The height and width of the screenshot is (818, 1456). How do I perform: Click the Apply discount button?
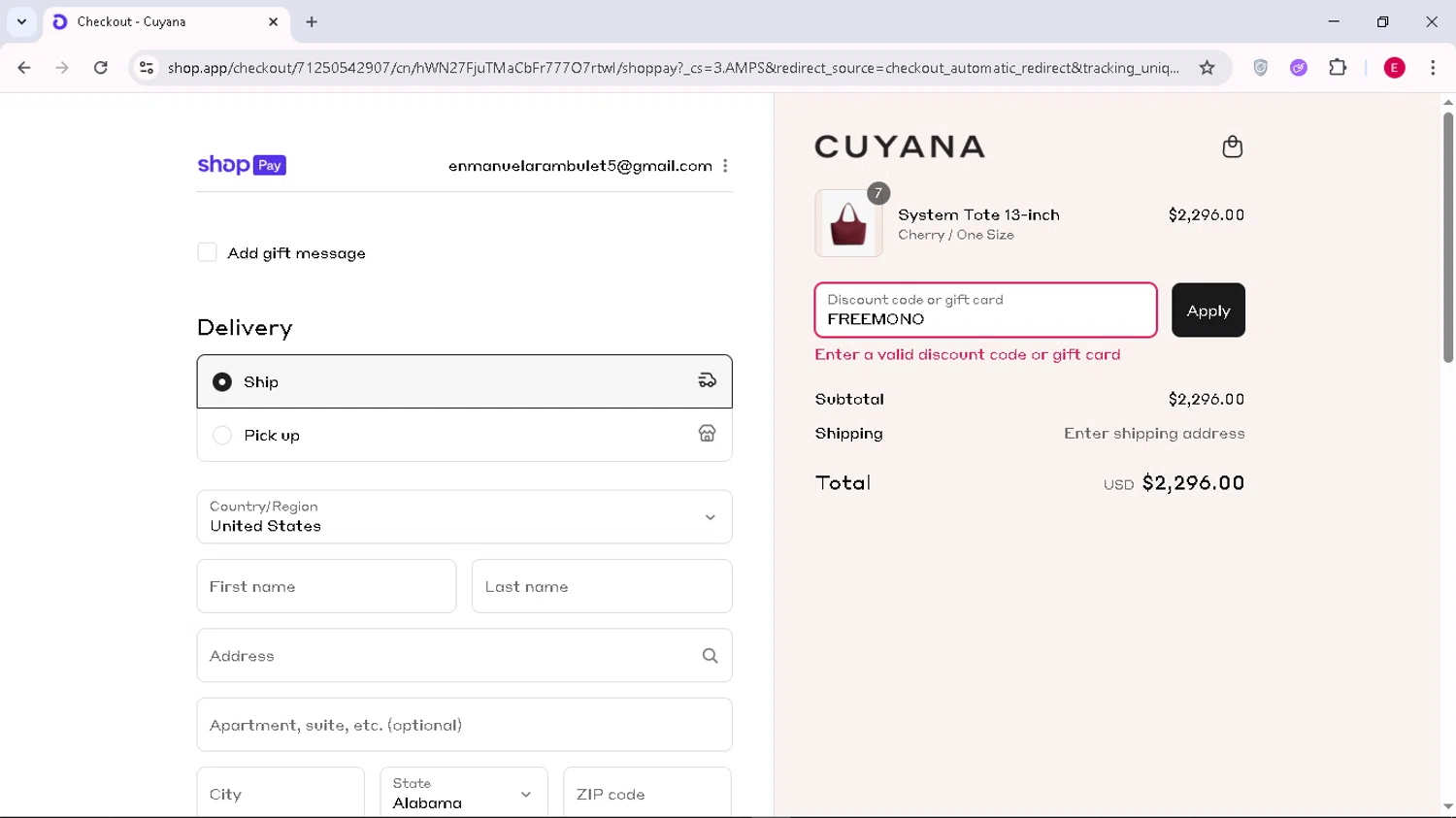coord(1208,311)
